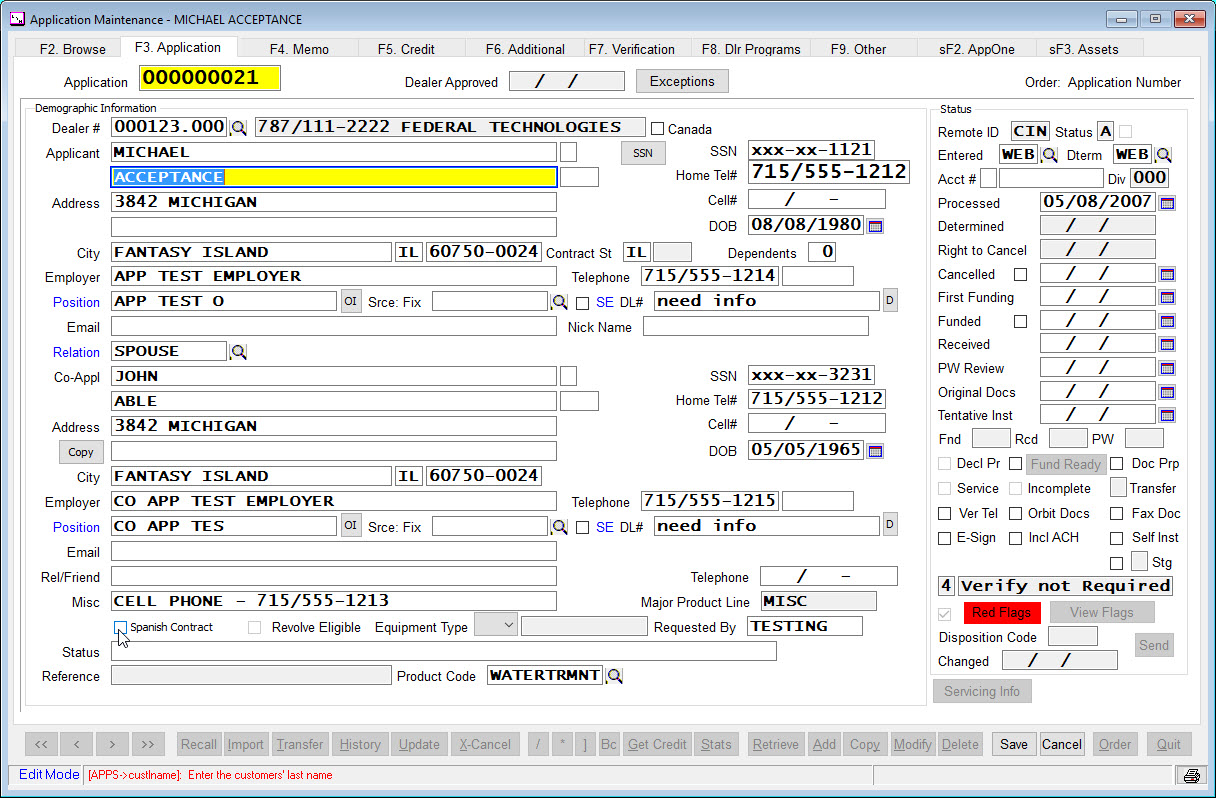Open the Processed date calendar icon
This screenshot has height=798, width=1216.
(x=1167, y=203)
